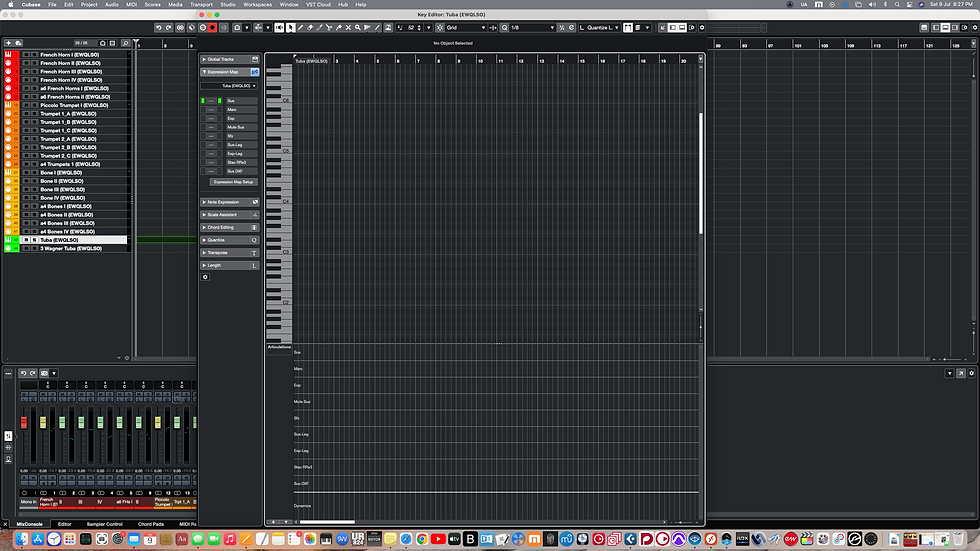Open the Transport menu
Screen dimensions: 980x551
pyautogui.click(x=201, y=4)
